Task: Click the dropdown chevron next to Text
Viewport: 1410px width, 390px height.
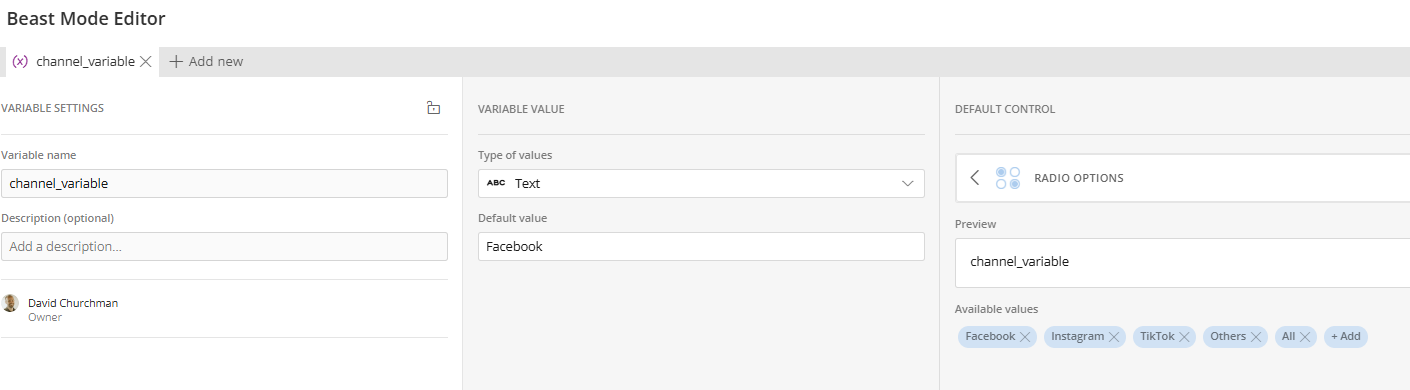Action: click(x=908, y=184)
